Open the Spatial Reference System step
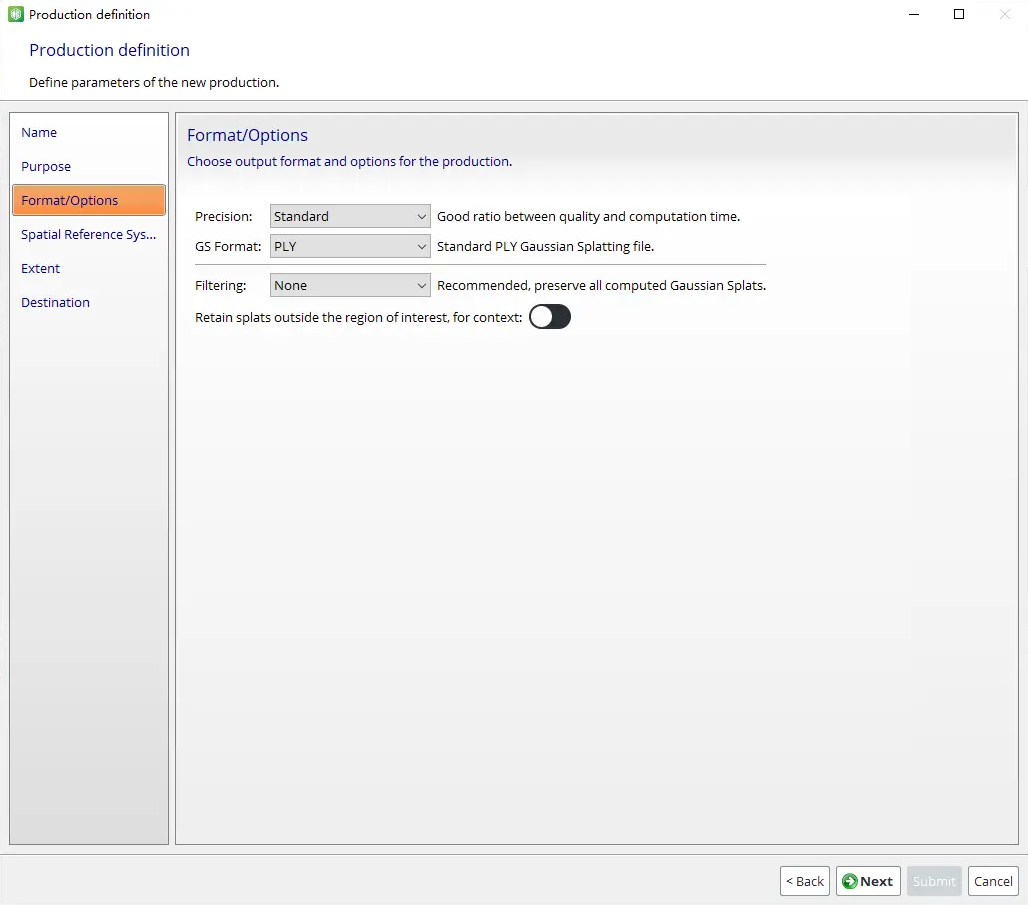1028x905 pixels. click(89, 234)
